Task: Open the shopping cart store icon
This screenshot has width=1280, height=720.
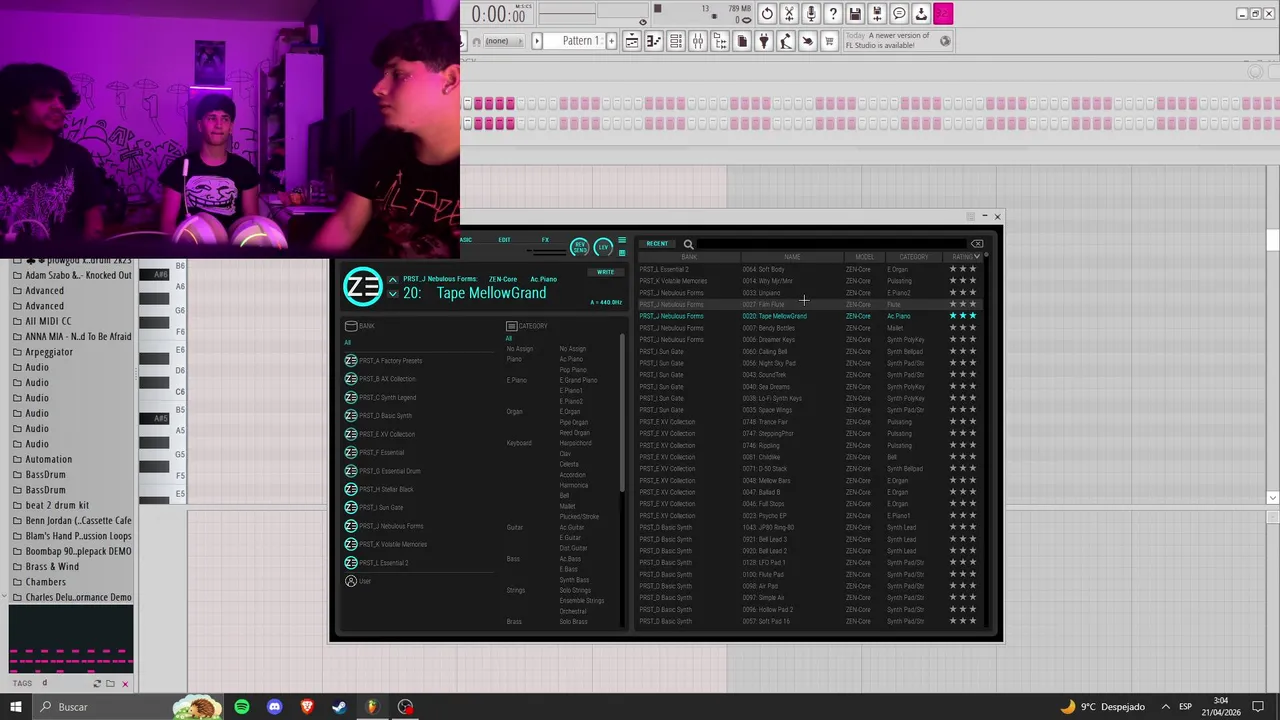Action: [x=830, y=41]
